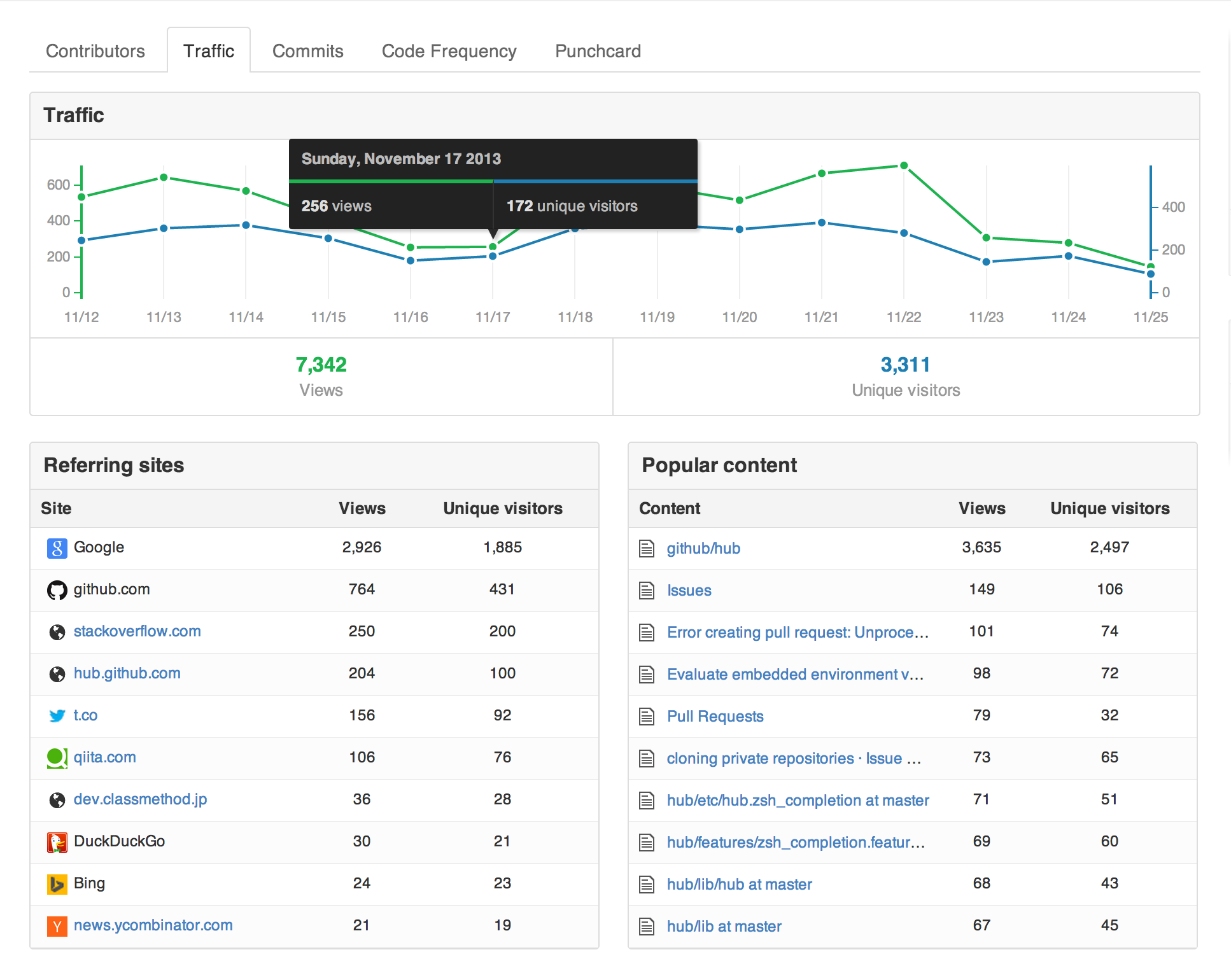Visit the dev.classmethod.jp referring site link

coord(140,799)
